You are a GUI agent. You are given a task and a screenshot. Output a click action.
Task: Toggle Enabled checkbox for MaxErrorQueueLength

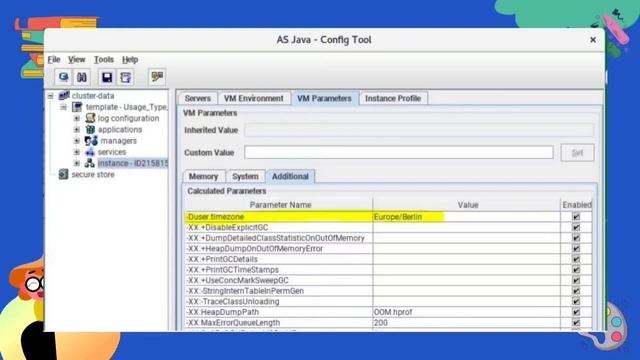coord(576,323)
